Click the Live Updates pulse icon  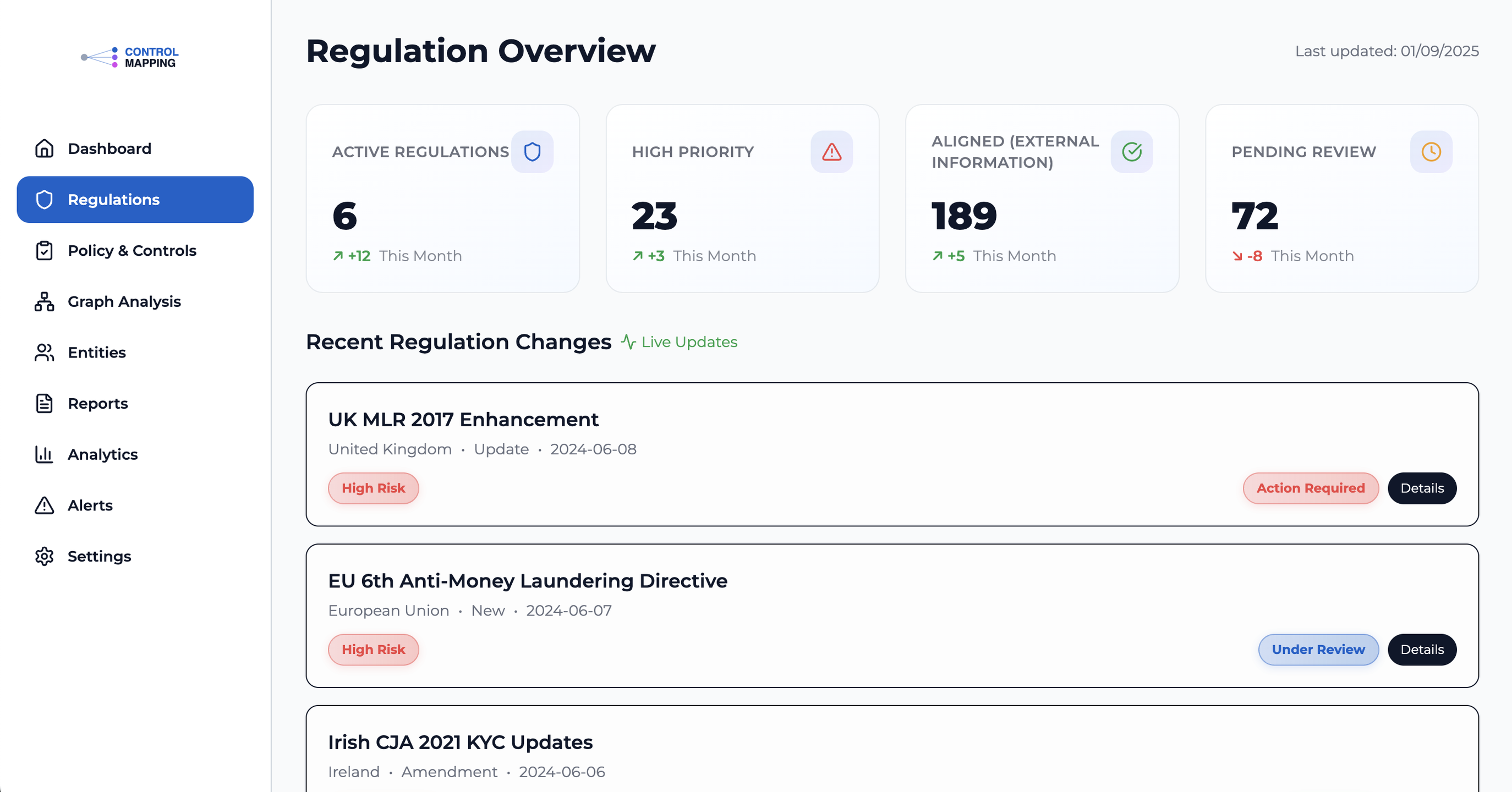(x=628, y=342)
